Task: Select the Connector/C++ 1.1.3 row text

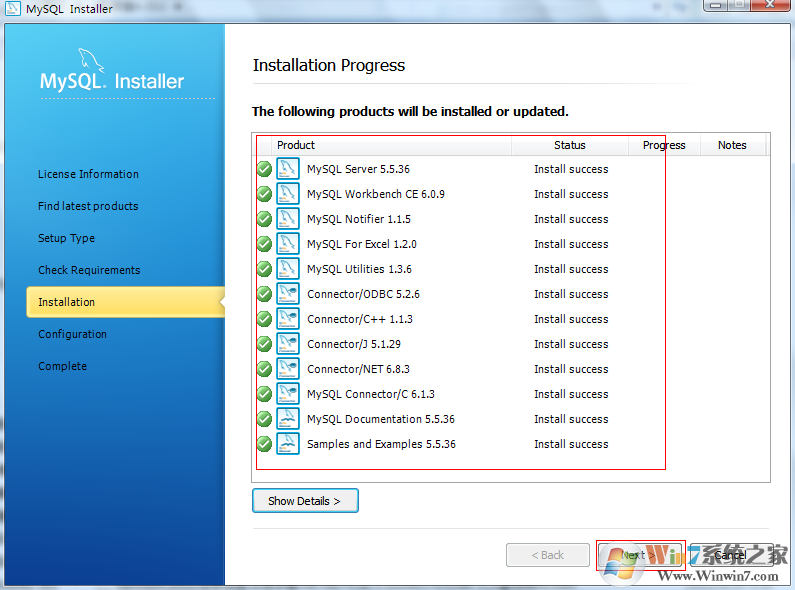Action: coord(359,319)
